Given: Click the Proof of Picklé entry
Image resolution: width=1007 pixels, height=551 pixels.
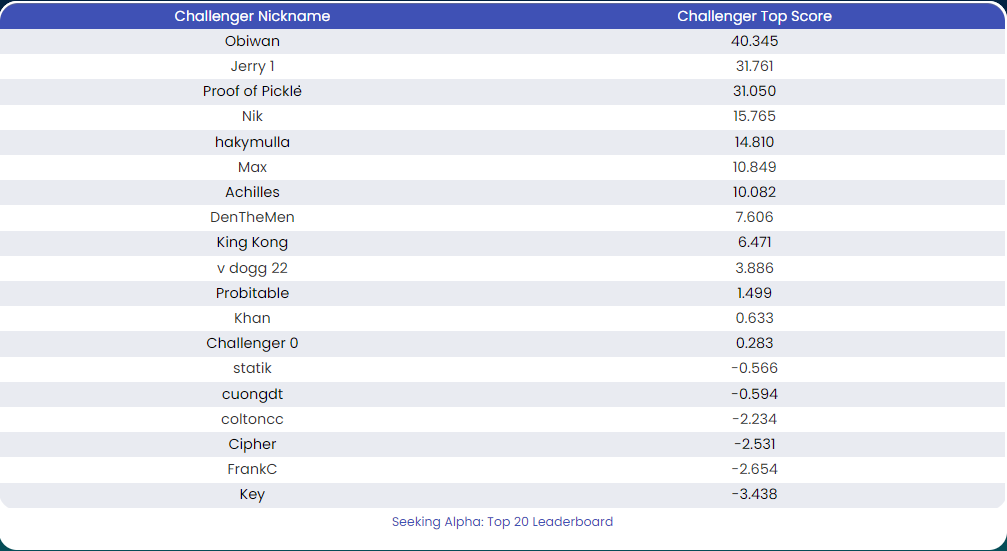Looking at the screenshot, I should click(x=252, y=91).
